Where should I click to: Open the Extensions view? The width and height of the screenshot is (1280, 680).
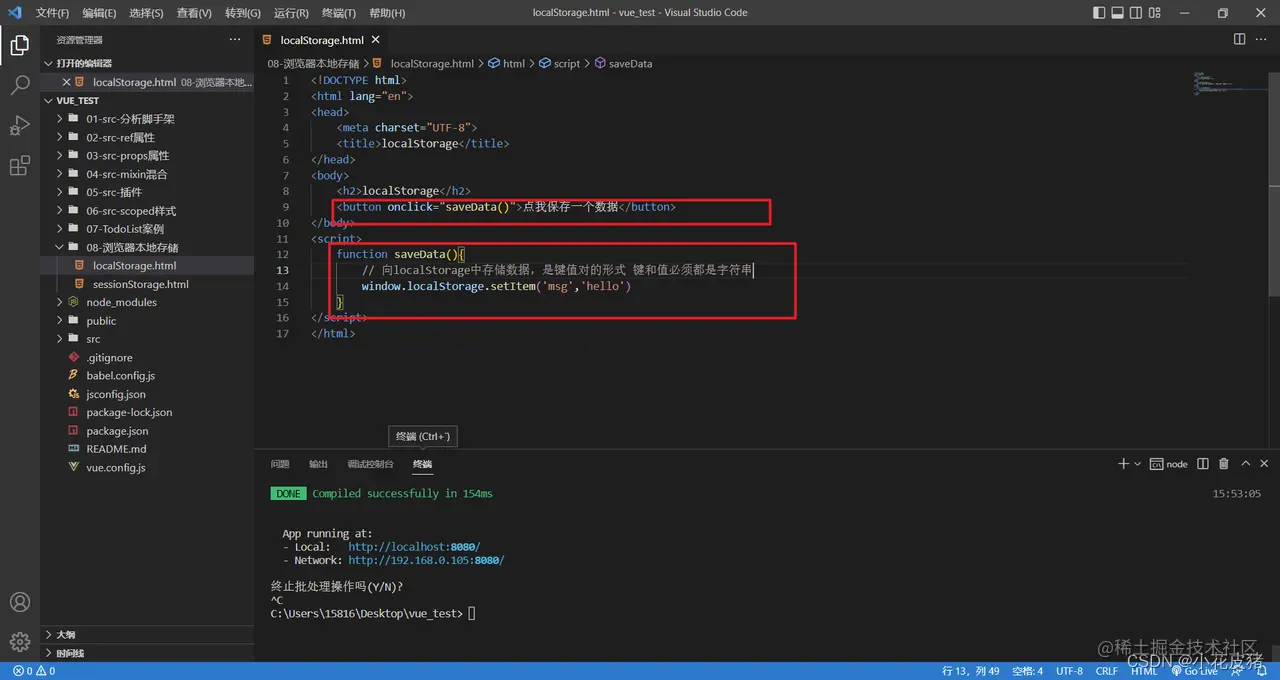point(19,166)
